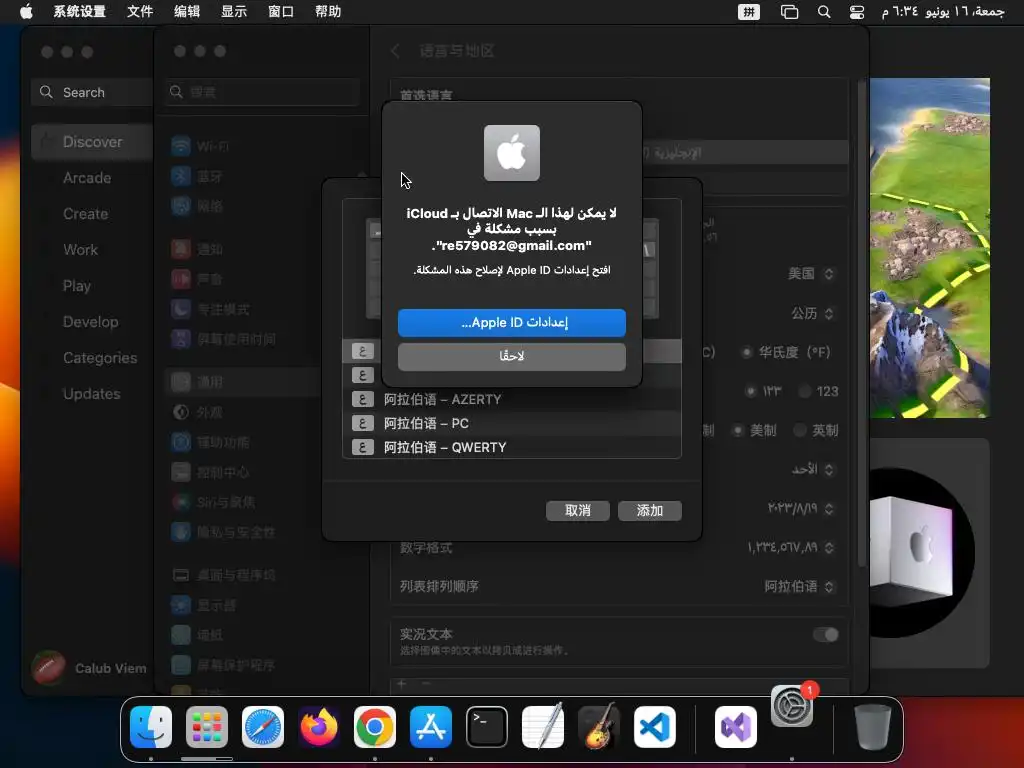Image resolution: width=1024 pixels, height=768 pixels.
Task: Open the 显示 menu
Action: click(234, 12)
